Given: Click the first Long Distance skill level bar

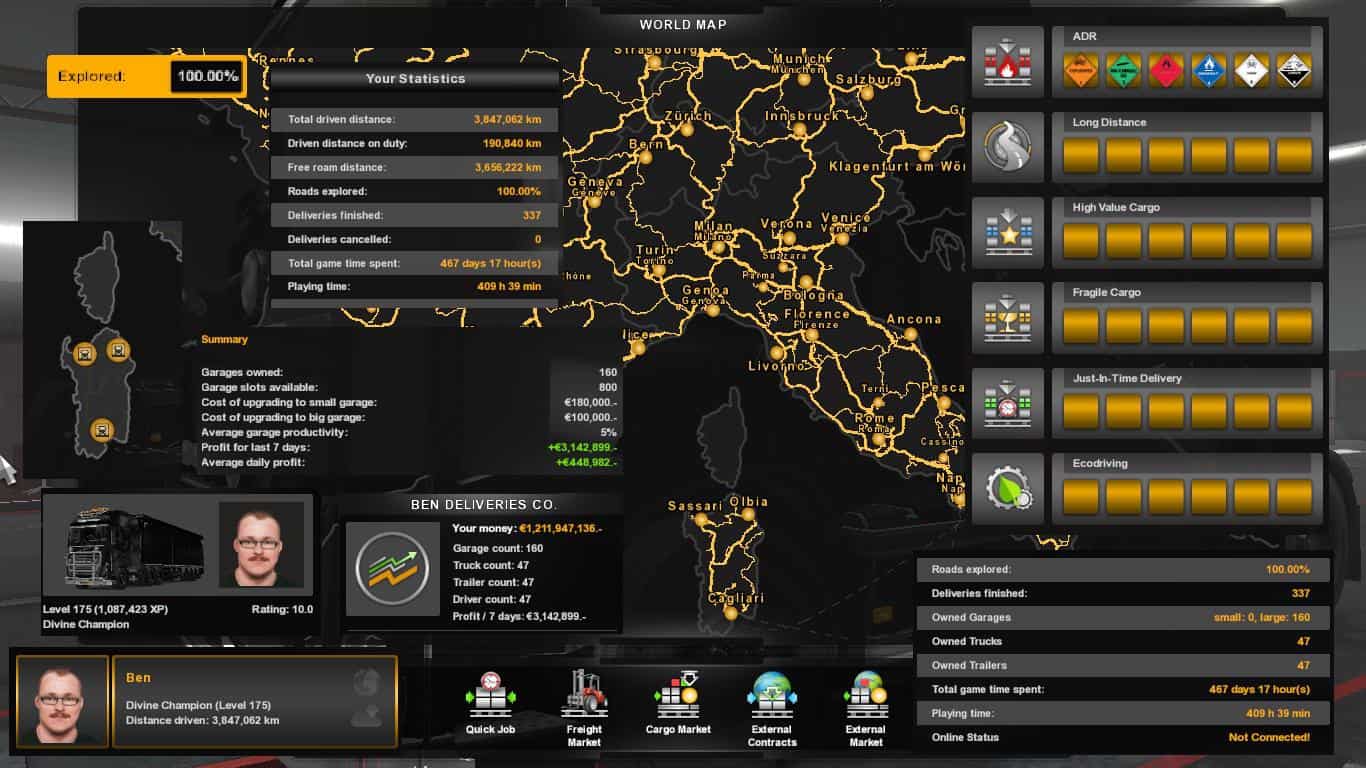Looking at the screenshot, I should point(1080,156).
